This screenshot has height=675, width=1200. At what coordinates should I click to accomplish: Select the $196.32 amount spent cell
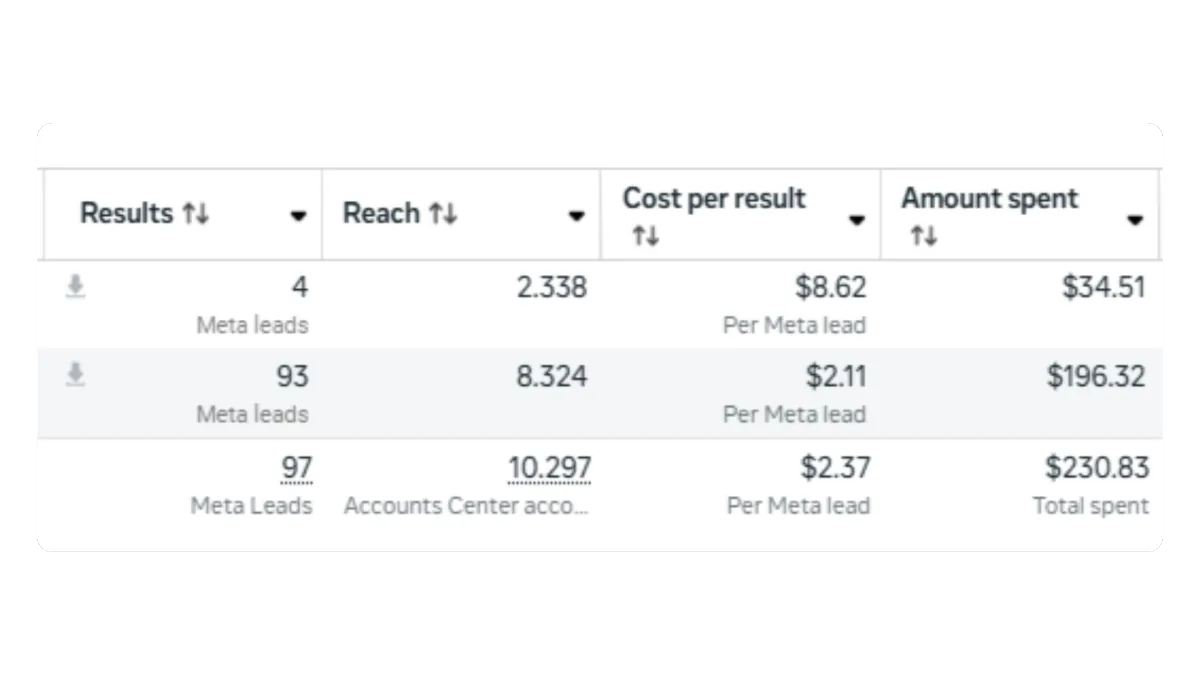(x=1097, y=376)
